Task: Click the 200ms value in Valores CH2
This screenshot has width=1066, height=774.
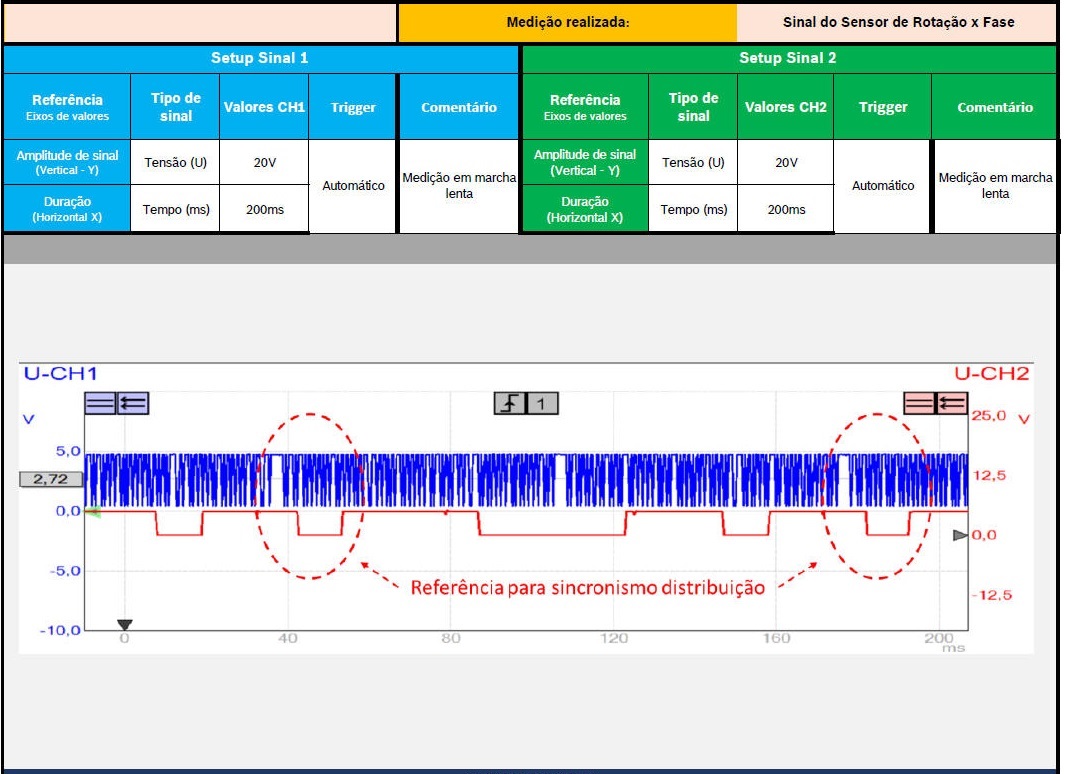Action: (x=786, y=209)
